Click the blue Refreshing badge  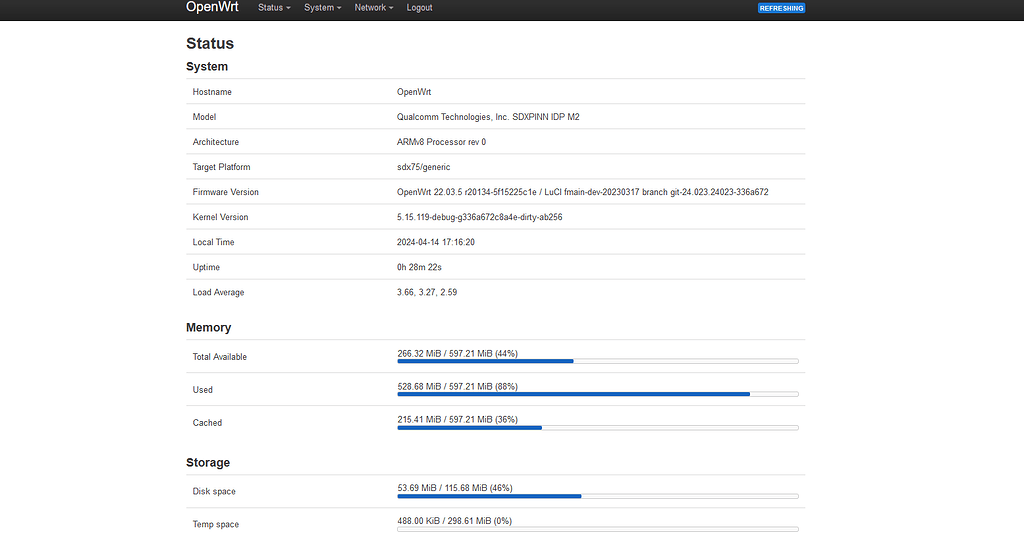pos(781,8)
